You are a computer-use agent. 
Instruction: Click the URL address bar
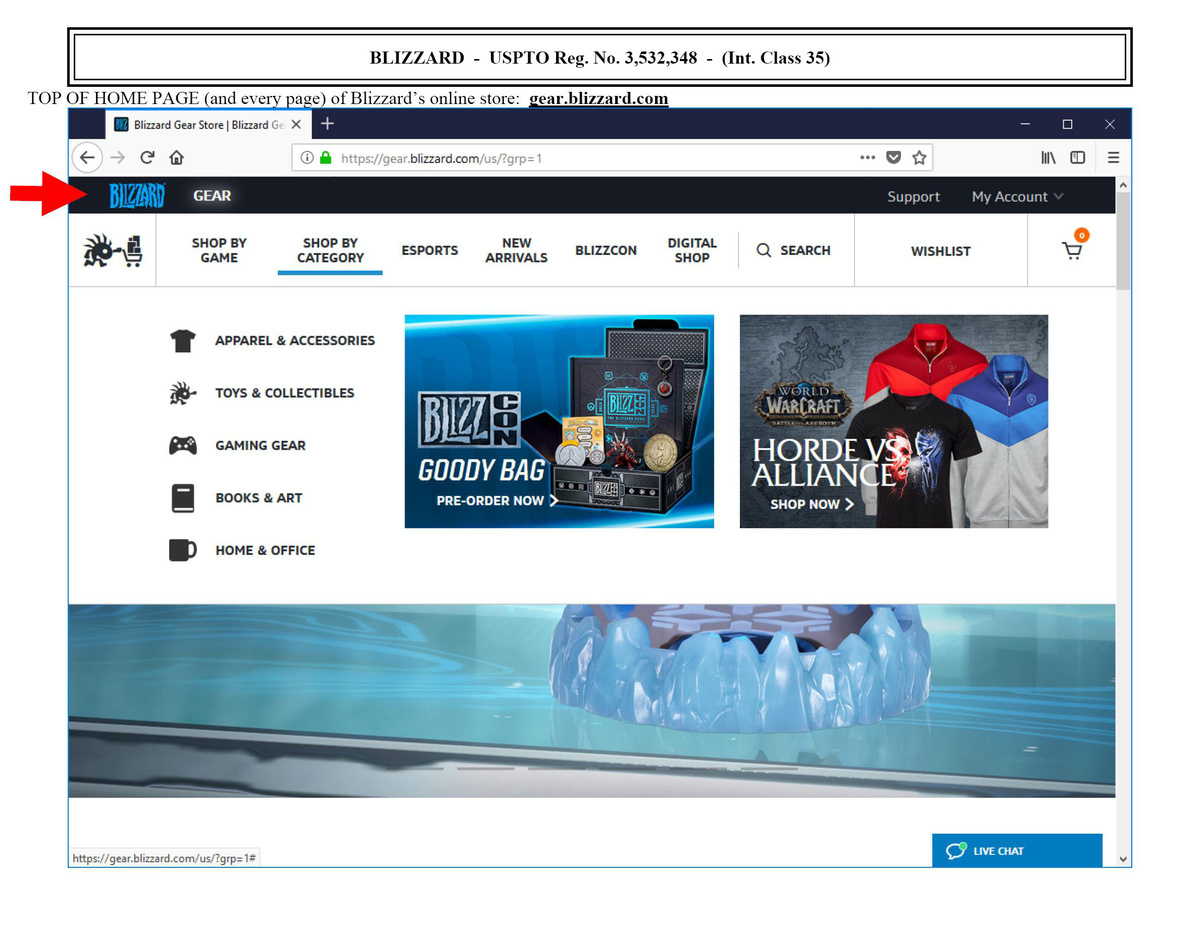tap(600, 158)
